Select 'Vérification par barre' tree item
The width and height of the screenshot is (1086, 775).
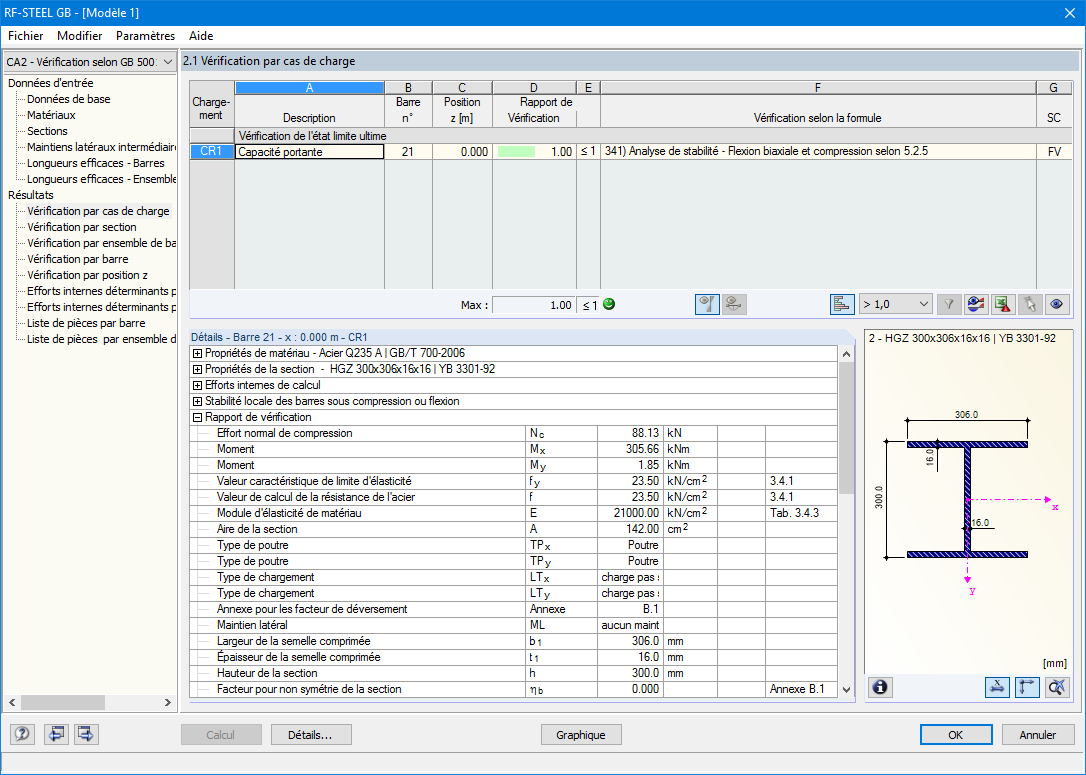point(78,259)
